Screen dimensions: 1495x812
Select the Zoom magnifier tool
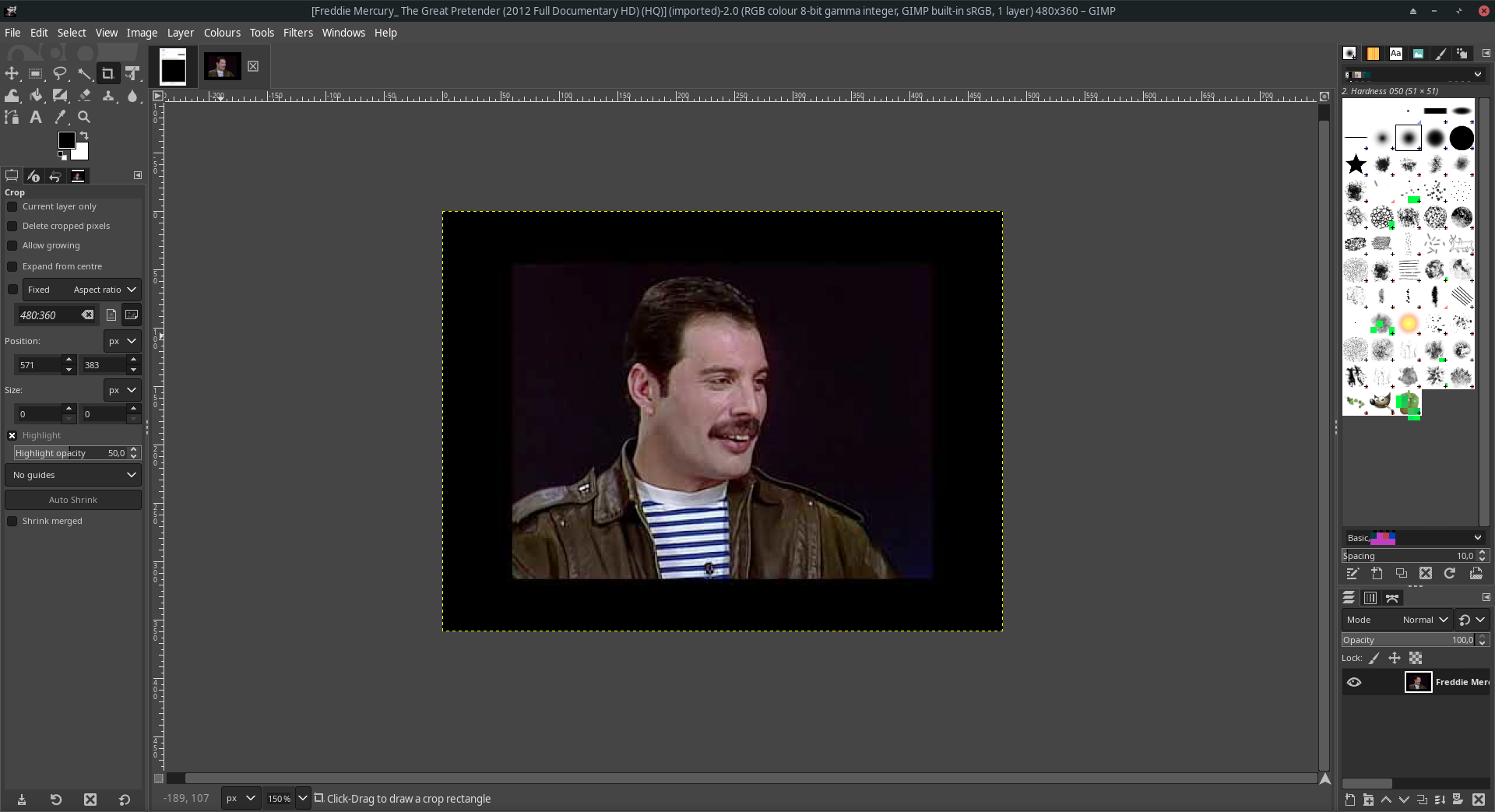coord(84,117)
